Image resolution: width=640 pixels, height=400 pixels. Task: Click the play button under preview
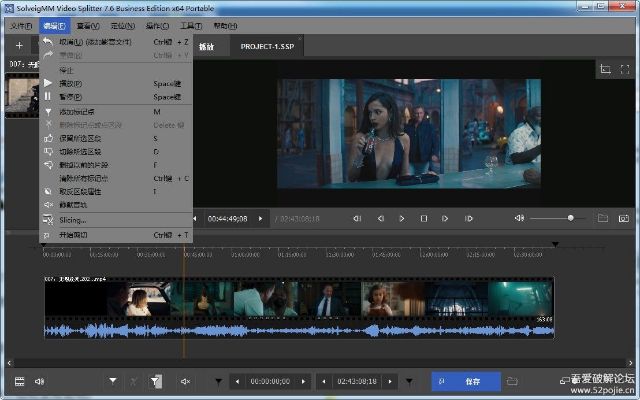[x=402, y=219]
